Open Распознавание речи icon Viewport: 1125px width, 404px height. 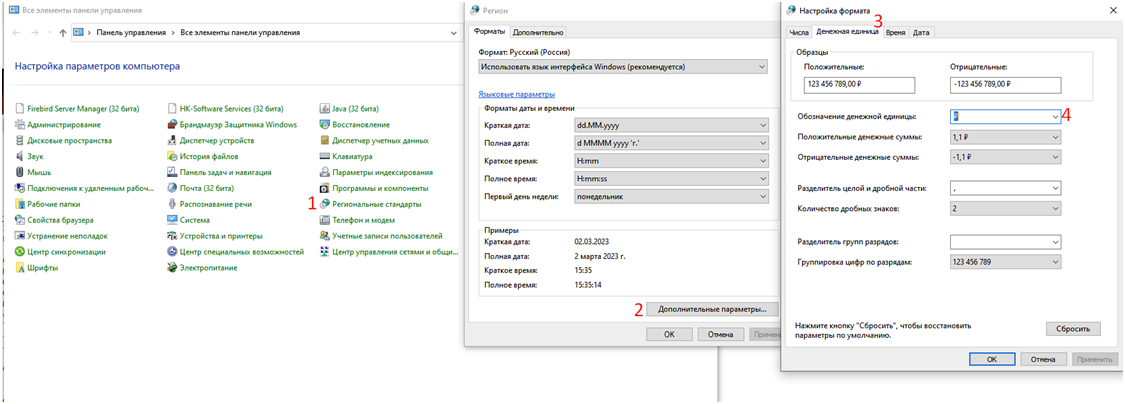(x=172, y=205)
